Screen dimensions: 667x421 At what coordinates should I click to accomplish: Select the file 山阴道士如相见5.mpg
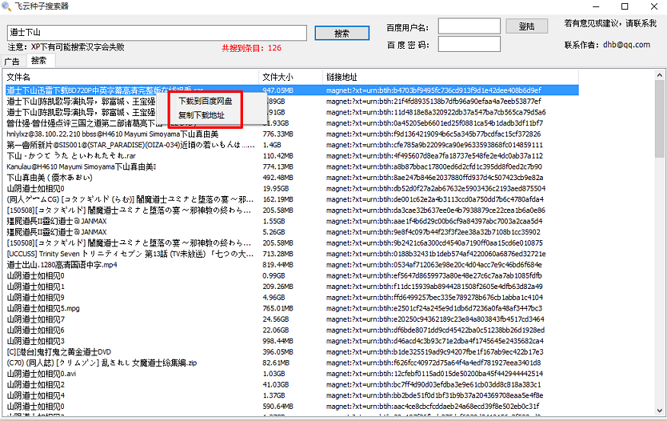coord(43,308)
